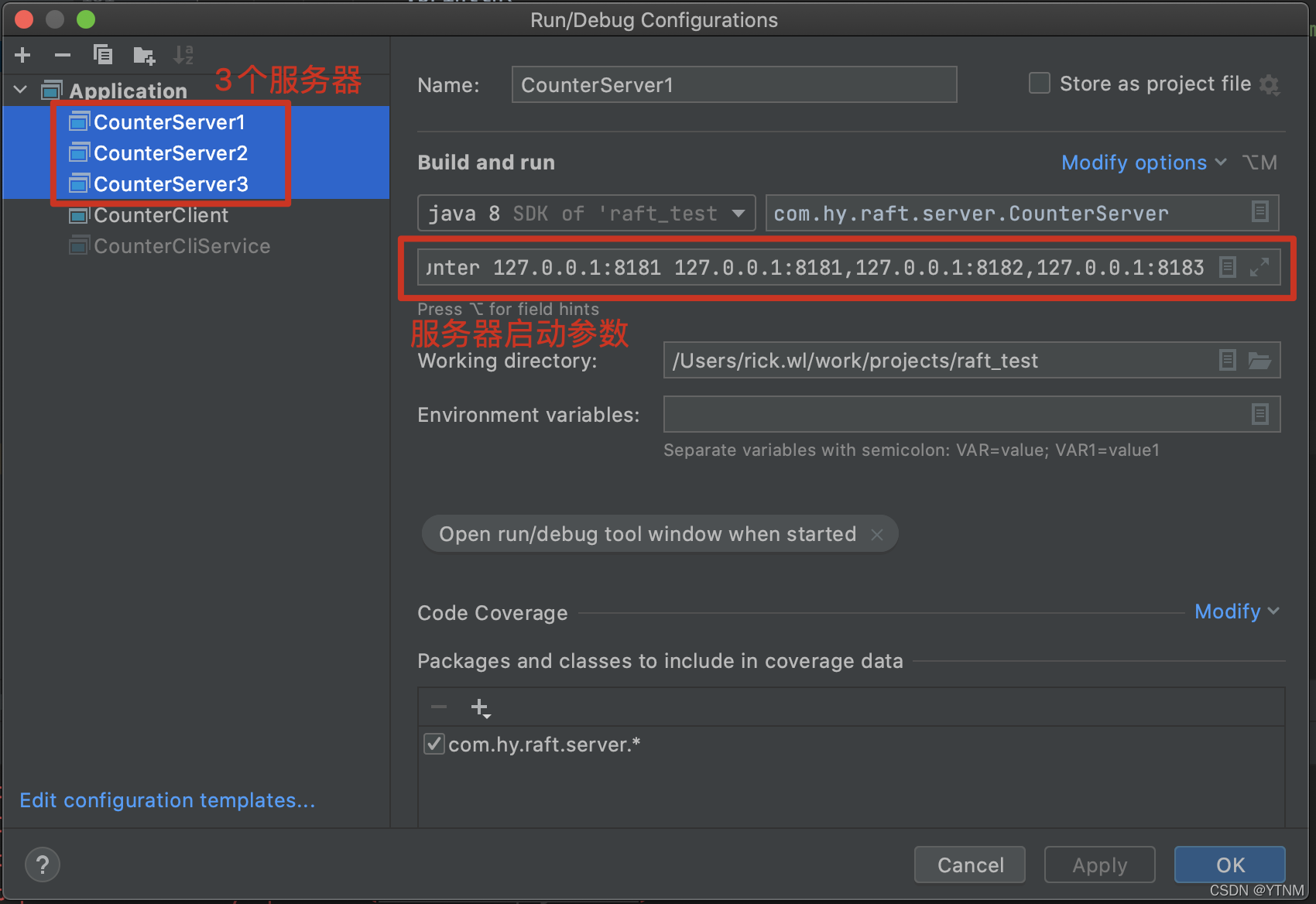
Task: Open Edit configuration templates link
Action: (166, 800)
